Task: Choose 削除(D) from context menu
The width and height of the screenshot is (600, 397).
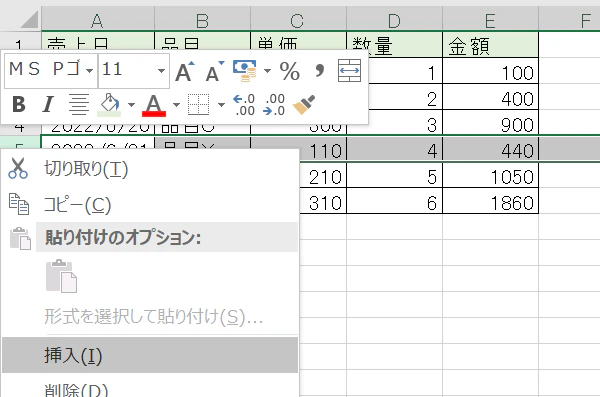Action: tap(150, 387)
